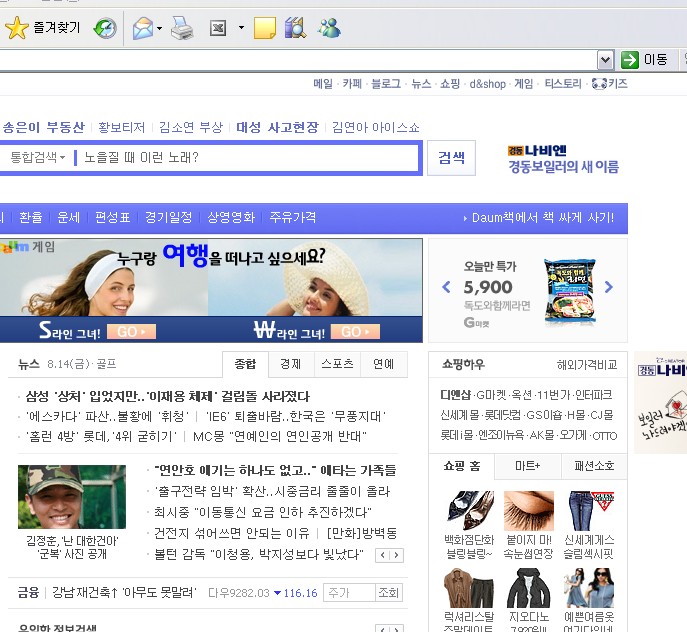Switch to the 쇼핑 홈 tab
The height and width of the screenshot is (632, 687).
(x=462, y=466)
